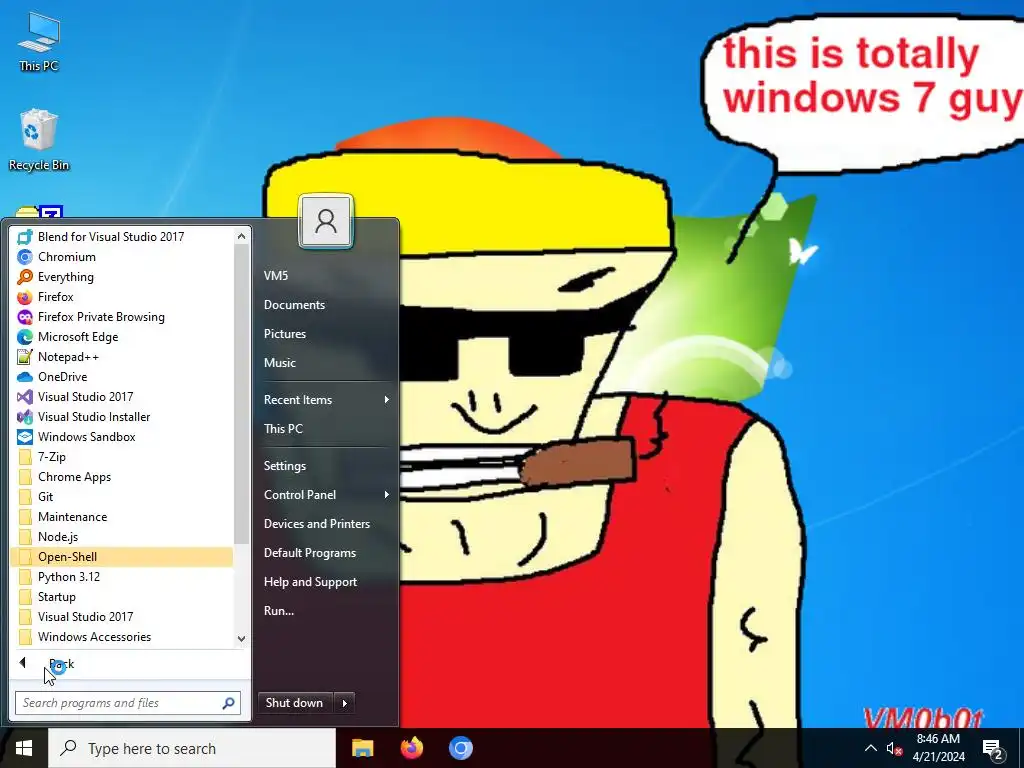Viewport: 1024px width, 768px height.
Task: Expand the Control Panel submenu arrow
Action: 387,495
